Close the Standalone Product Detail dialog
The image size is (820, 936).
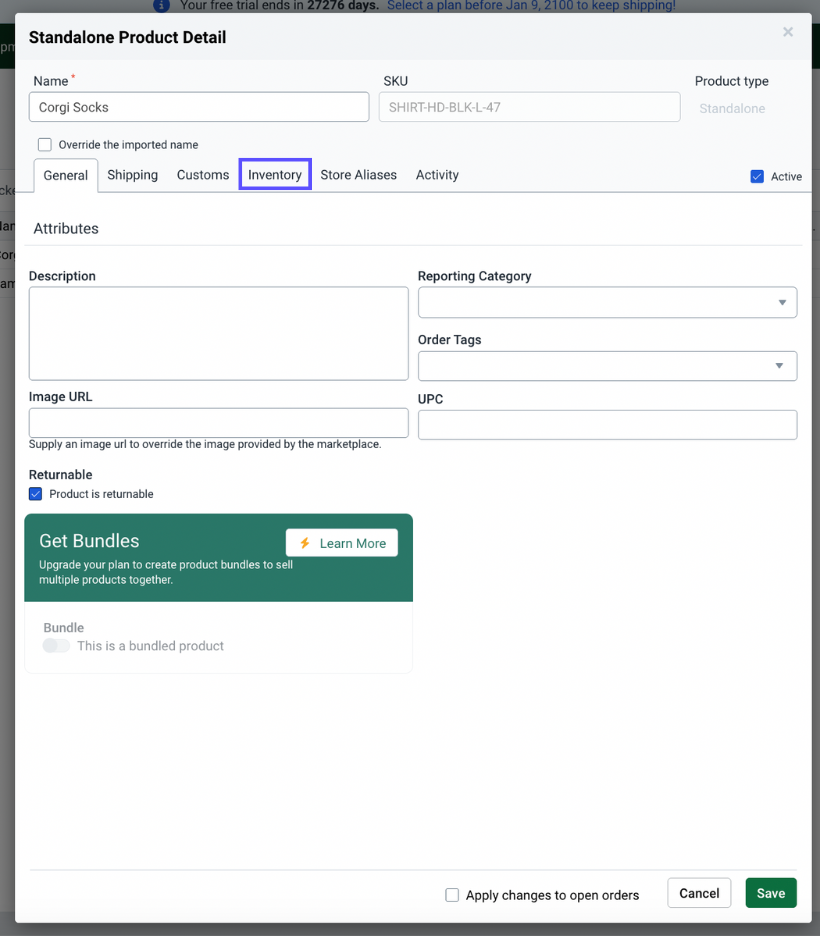click(x=788, y=32)
